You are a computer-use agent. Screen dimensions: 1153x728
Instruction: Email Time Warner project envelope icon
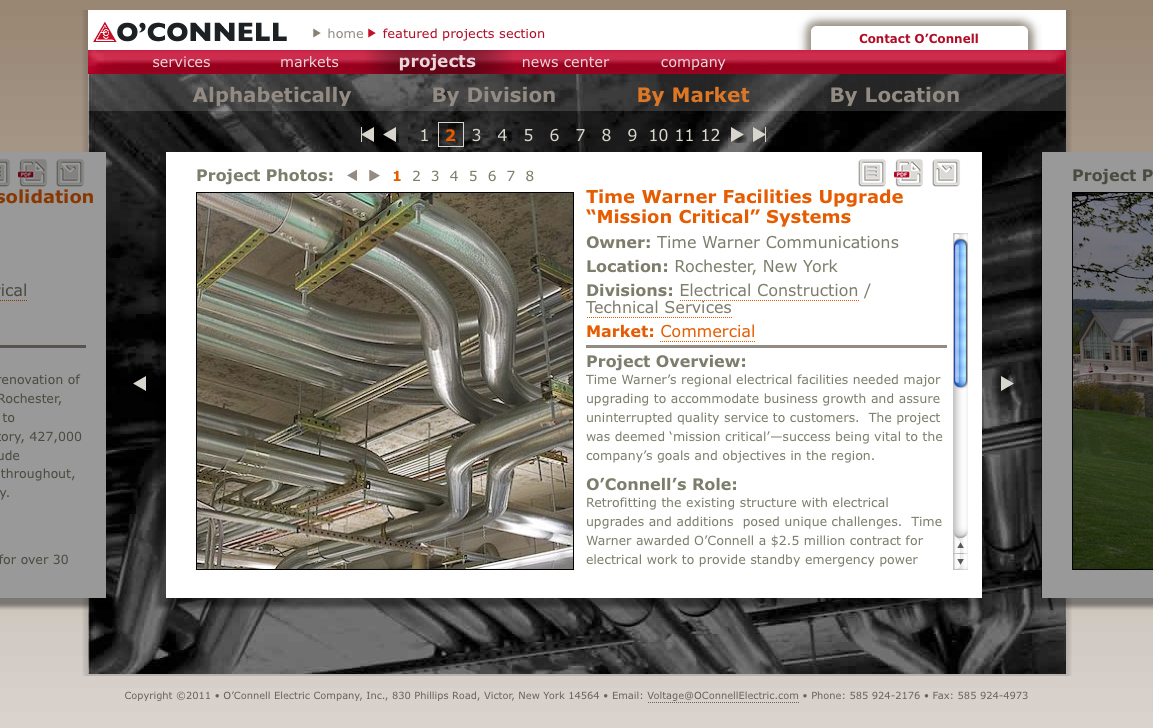point(946,173)
